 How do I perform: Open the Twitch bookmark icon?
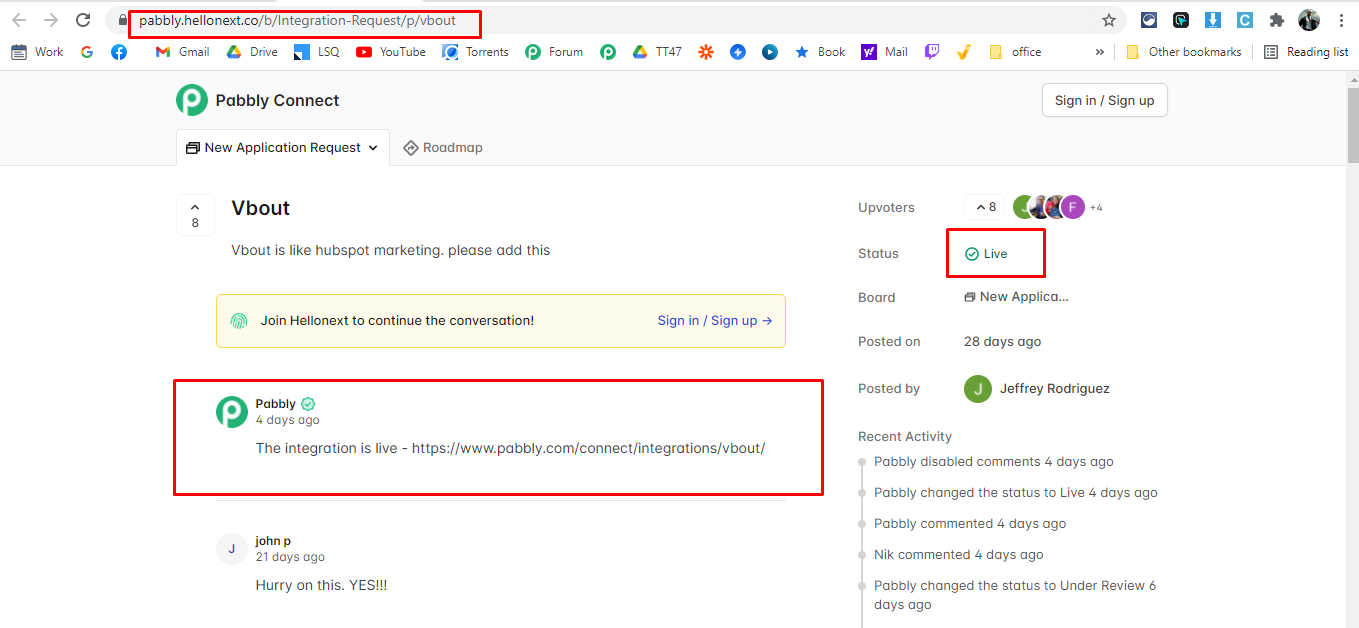tap(932, 52)
